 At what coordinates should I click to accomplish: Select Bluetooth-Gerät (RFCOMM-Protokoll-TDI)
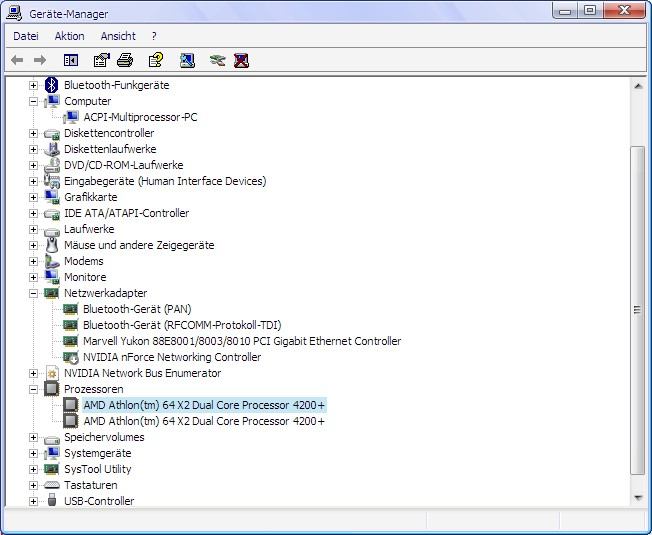[182, 325]
